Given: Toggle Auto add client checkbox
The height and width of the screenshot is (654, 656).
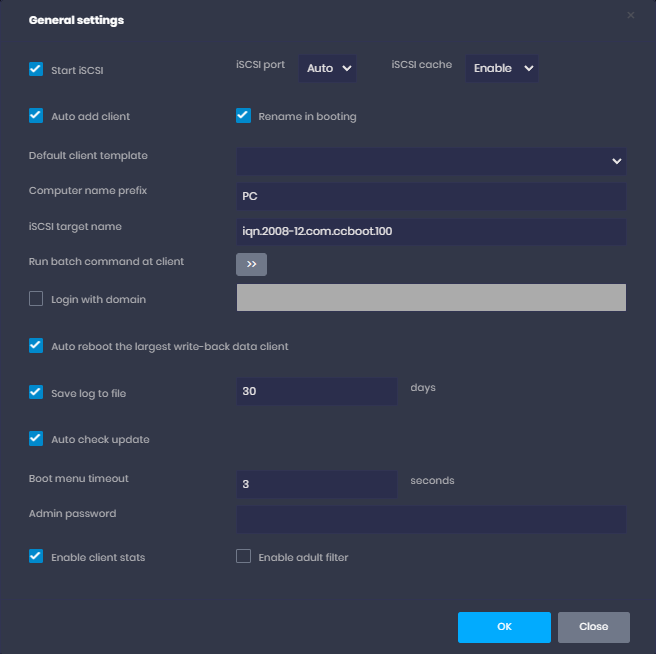Looking at the screenshot, I should coord(36,116).
